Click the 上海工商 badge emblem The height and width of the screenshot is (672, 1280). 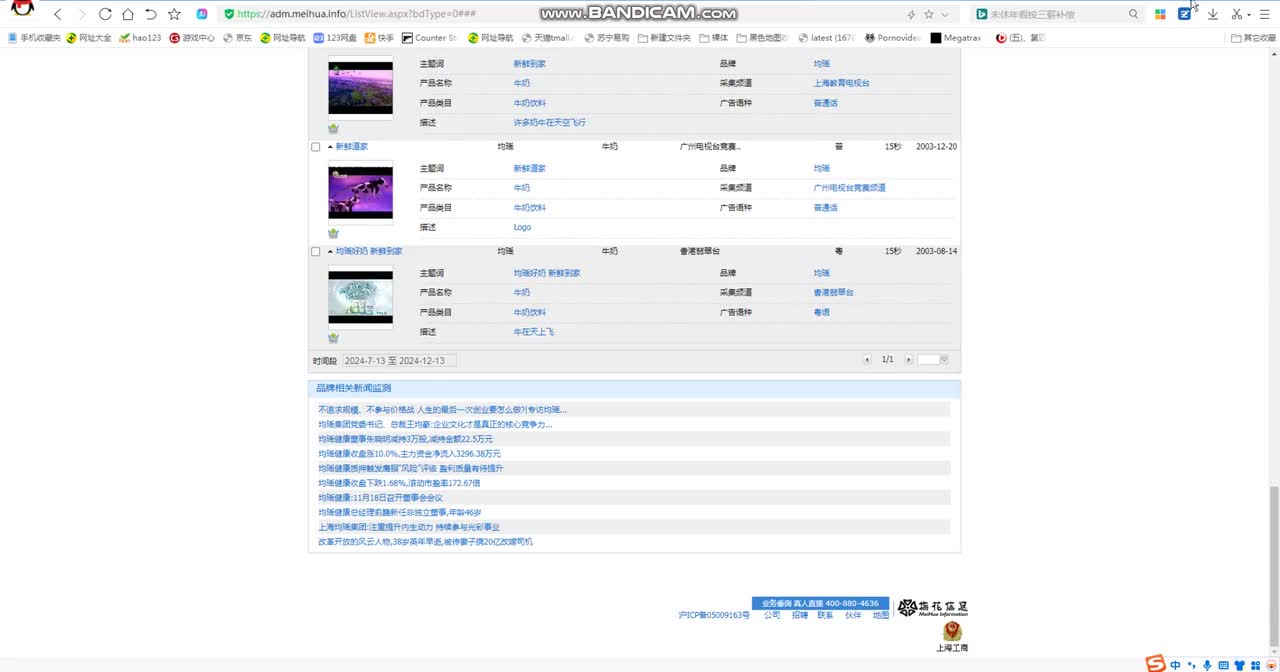(x=952, y=630)
